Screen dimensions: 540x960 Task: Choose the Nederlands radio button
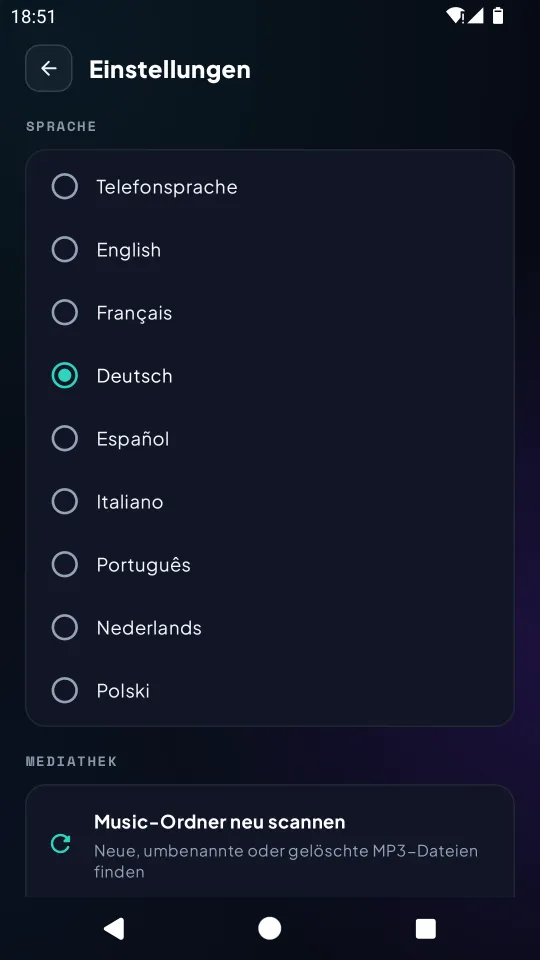pos(269,628)
